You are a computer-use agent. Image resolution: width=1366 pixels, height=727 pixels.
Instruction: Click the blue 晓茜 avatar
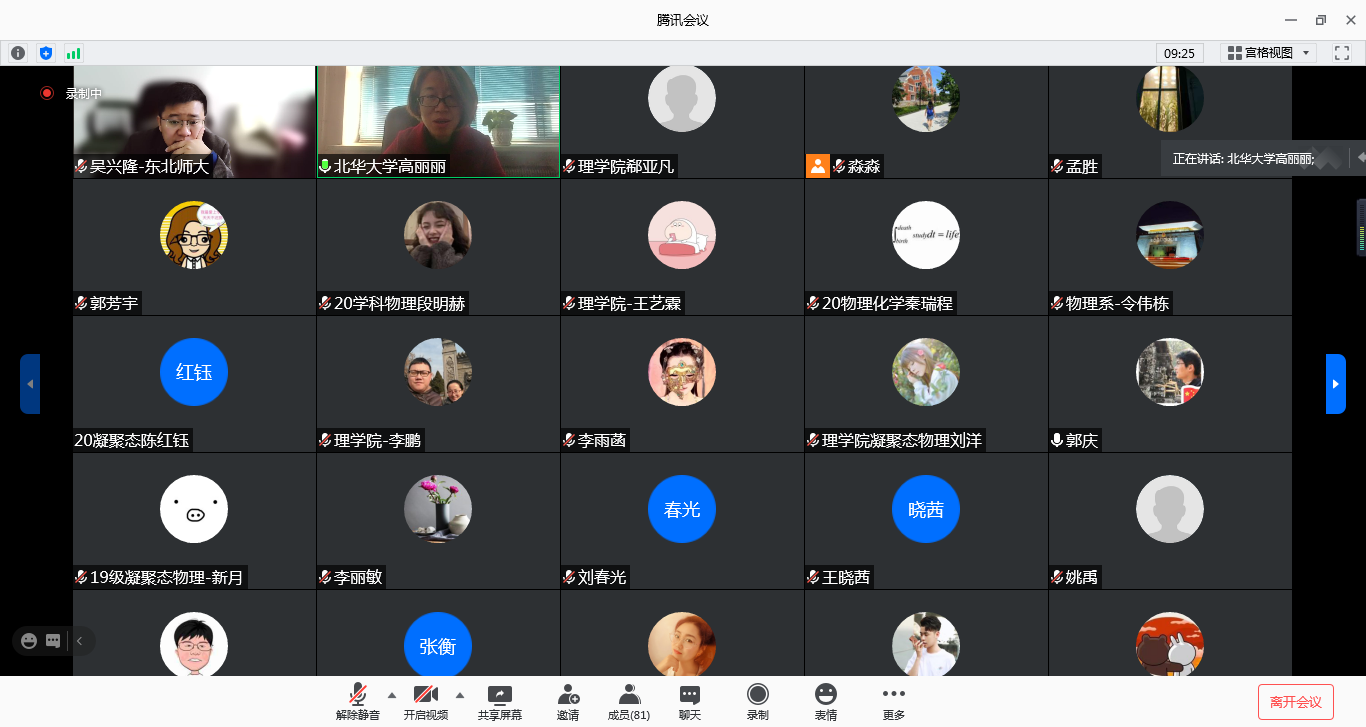click(x=926, y=509)
